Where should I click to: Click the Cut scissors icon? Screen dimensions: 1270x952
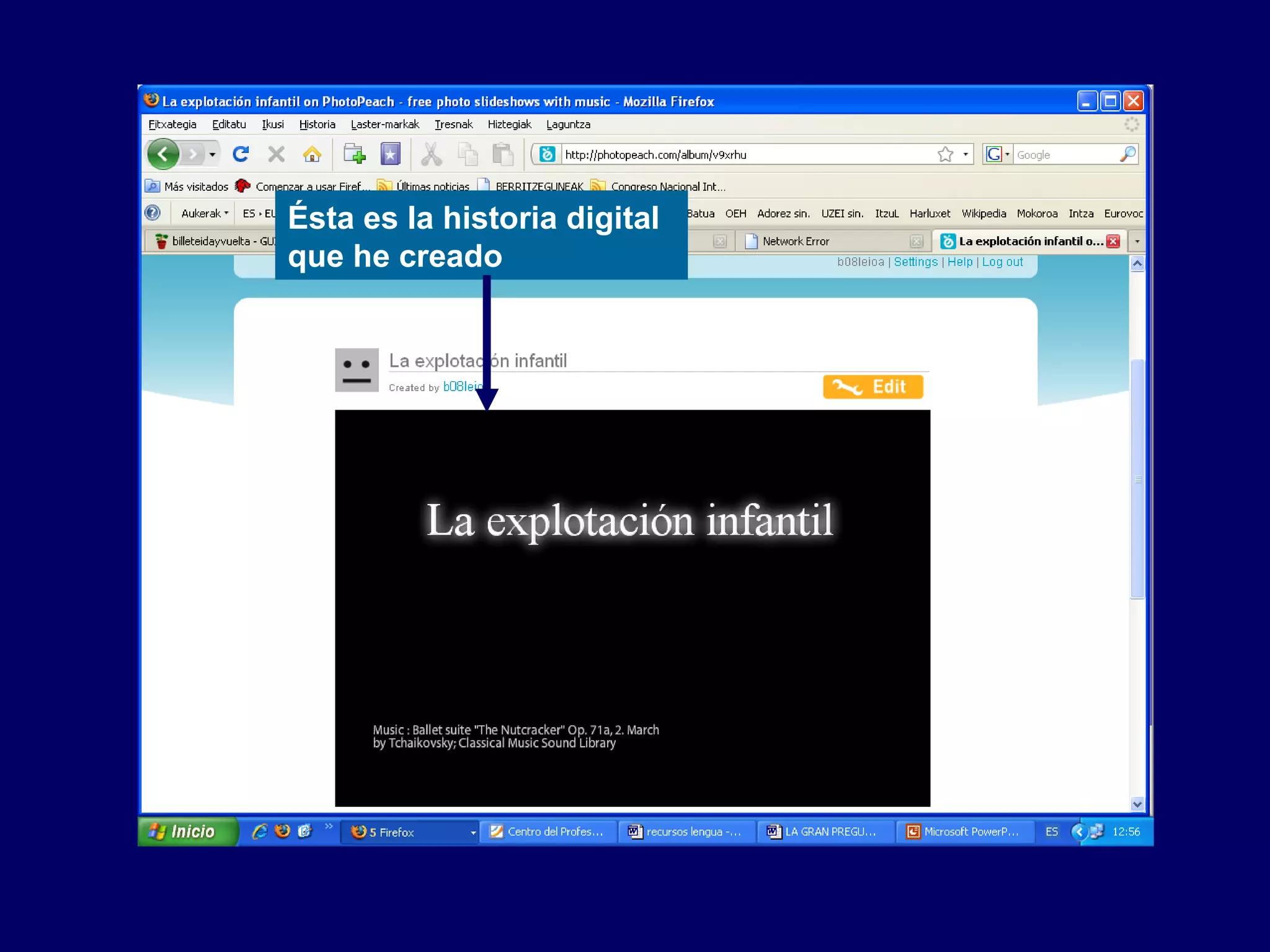point(432,154)
